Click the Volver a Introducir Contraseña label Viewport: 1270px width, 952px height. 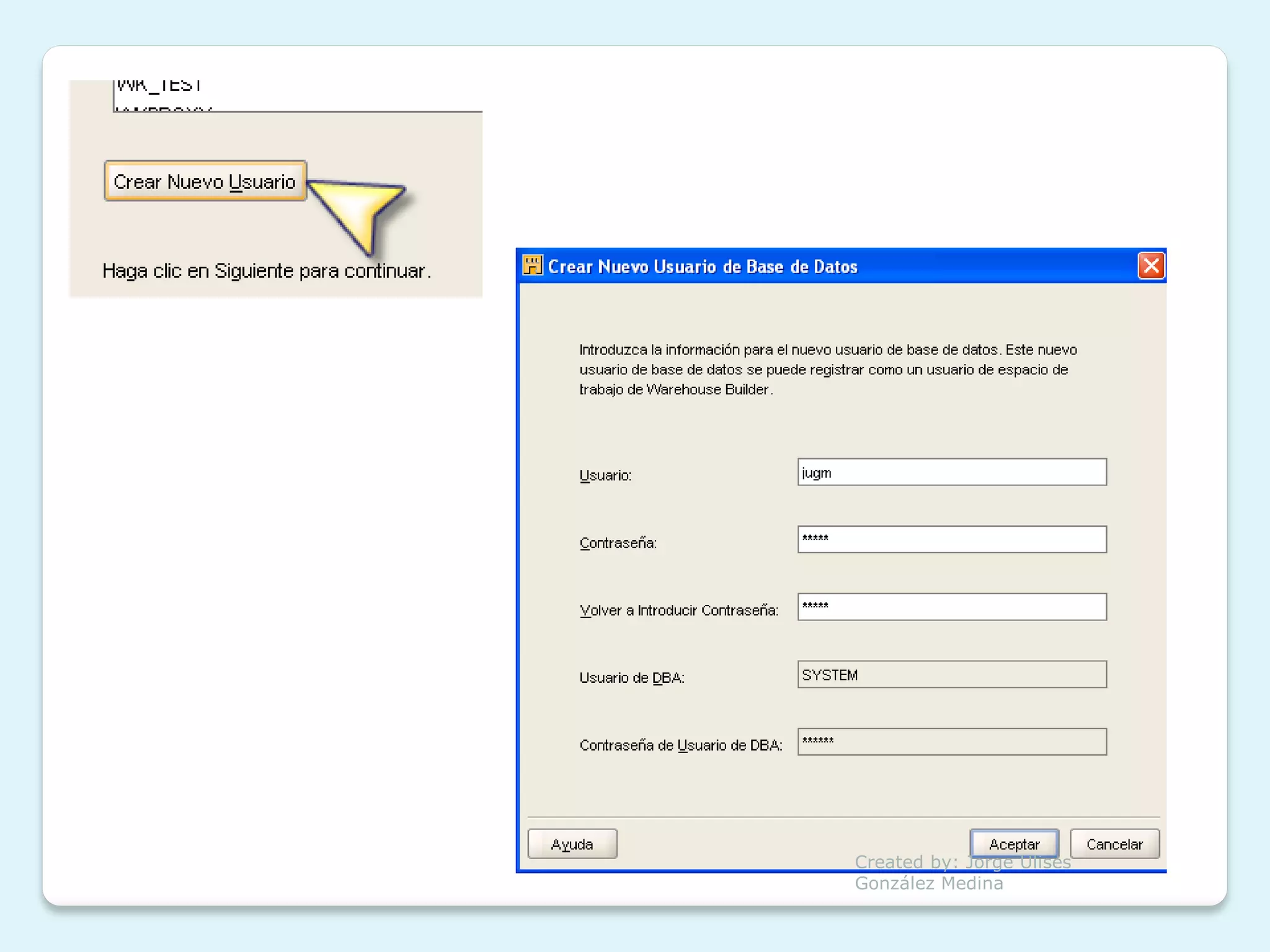(678, 610)
